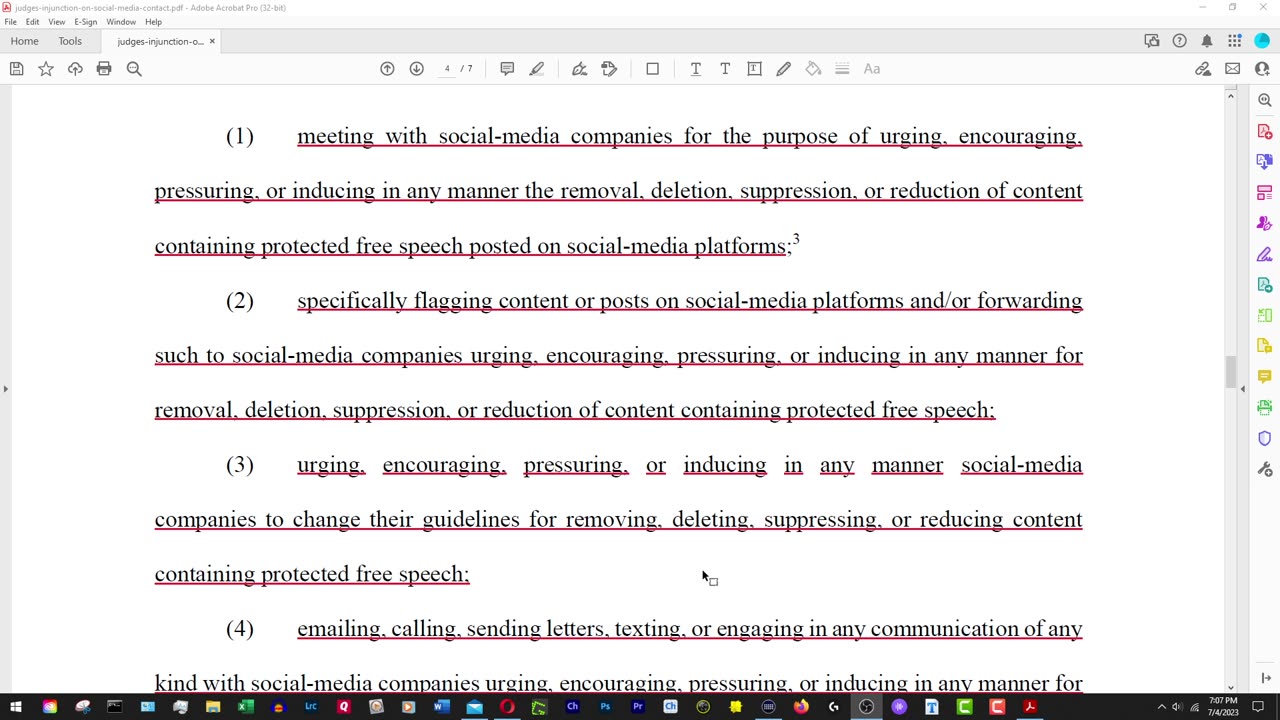Screen dimensions: 1280x720
Task: Open Fill & Sign tool in right pane
Action: (x=1265, y=254)
